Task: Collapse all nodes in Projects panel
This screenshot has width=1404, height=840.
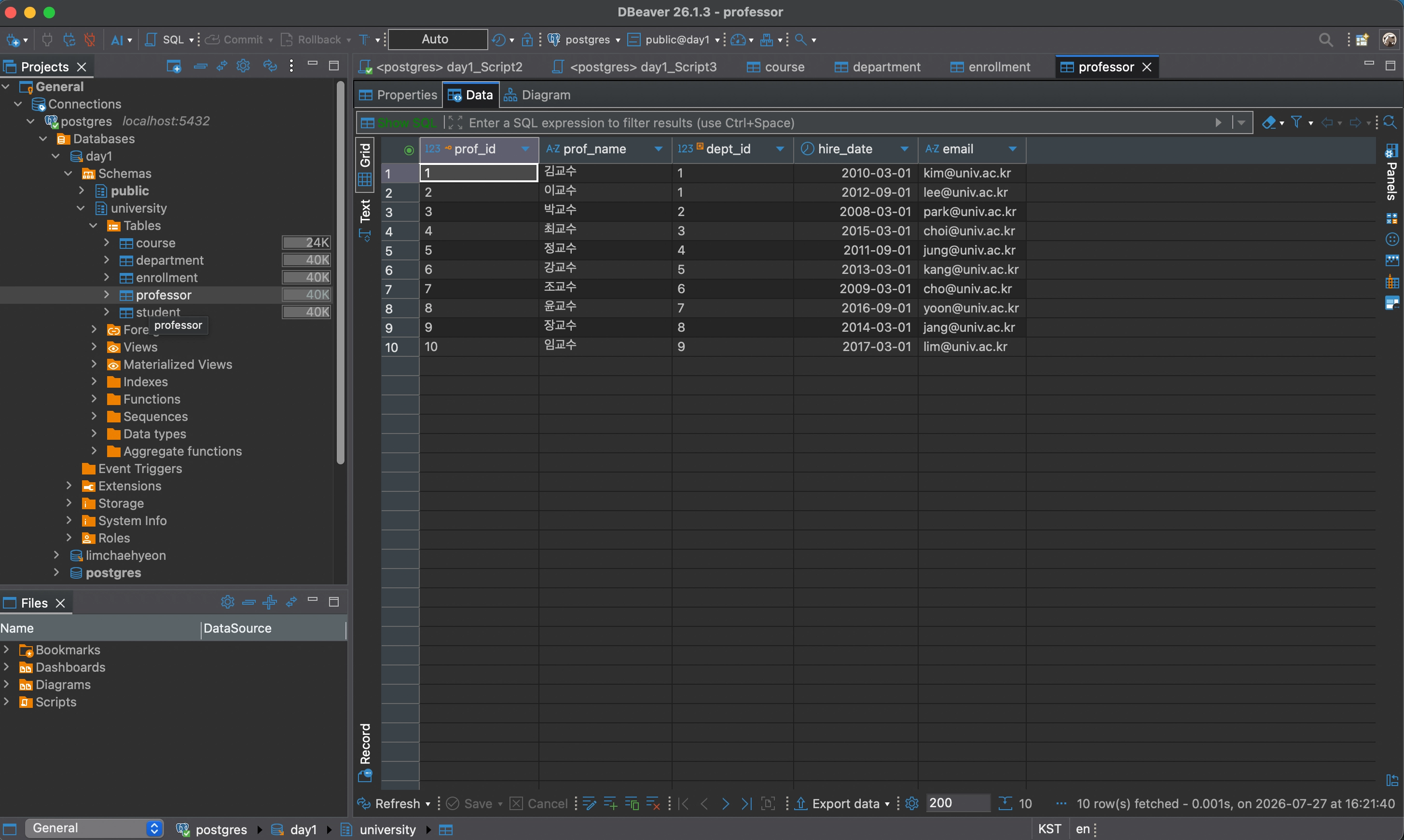Action: coord(200,66)
